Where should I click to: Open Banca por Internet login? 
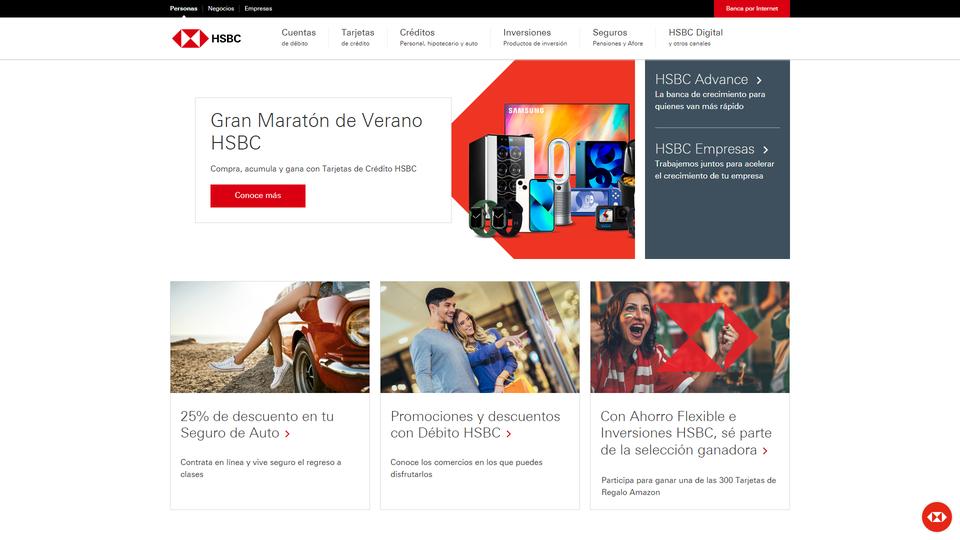tap(751, 9)
